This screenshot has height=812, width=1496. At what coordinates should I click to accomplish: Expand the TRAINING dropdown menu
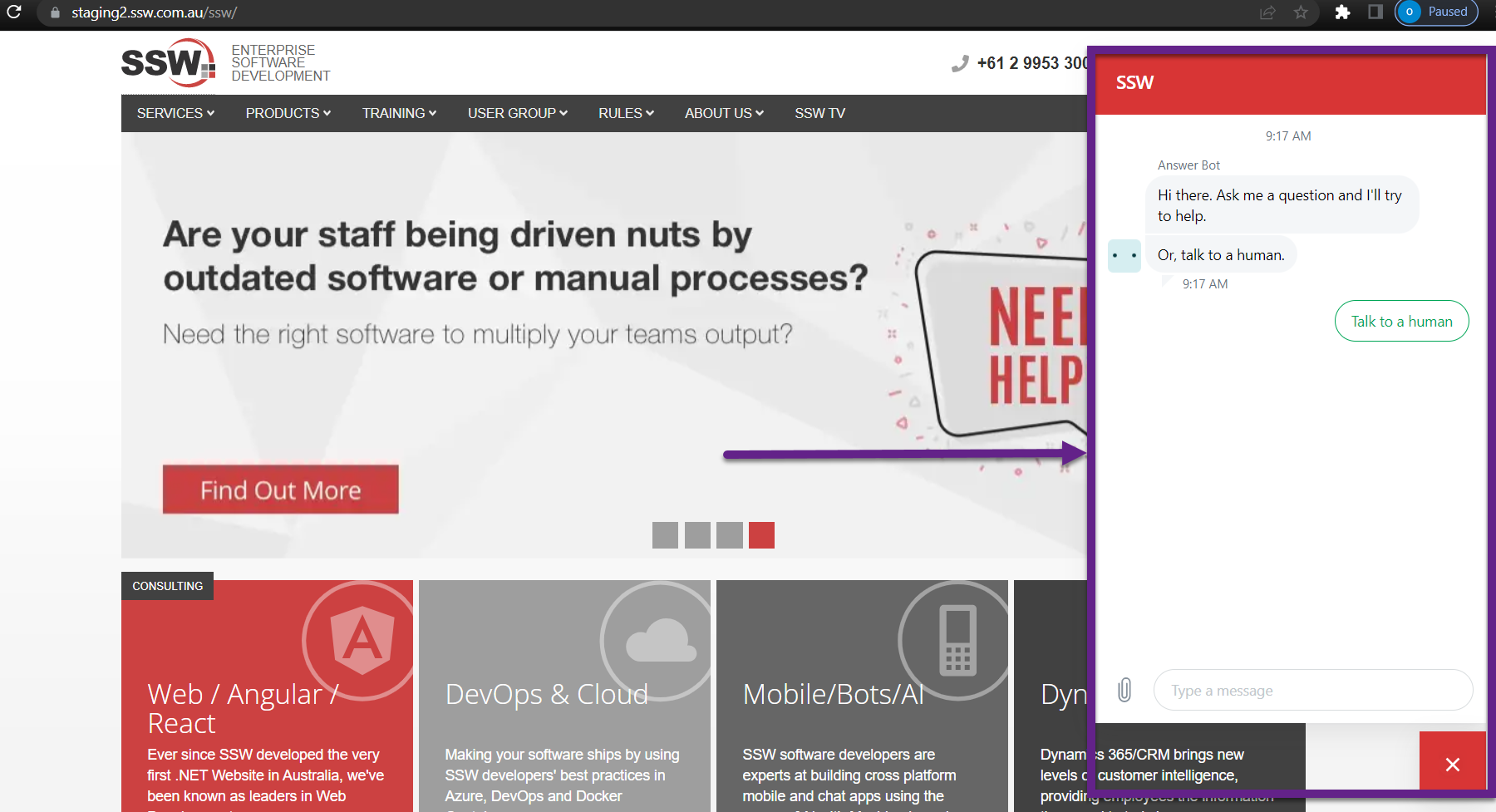399,113
